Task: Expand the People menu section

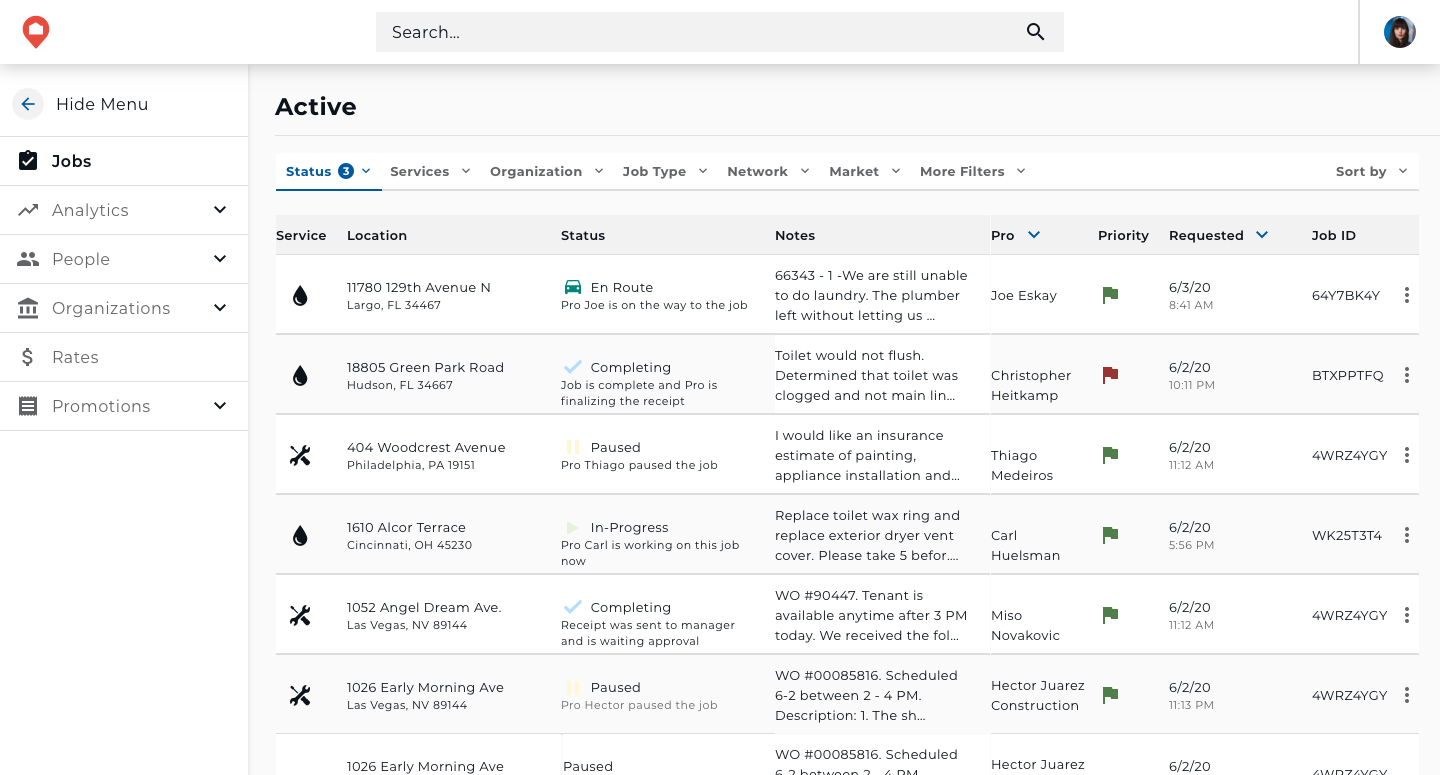Action: pyautogui.click(x=220, y=259)
